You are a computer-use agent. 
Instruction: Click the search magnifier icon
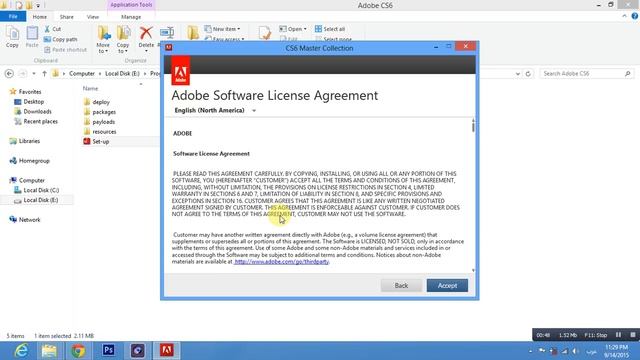click(628, 73)
